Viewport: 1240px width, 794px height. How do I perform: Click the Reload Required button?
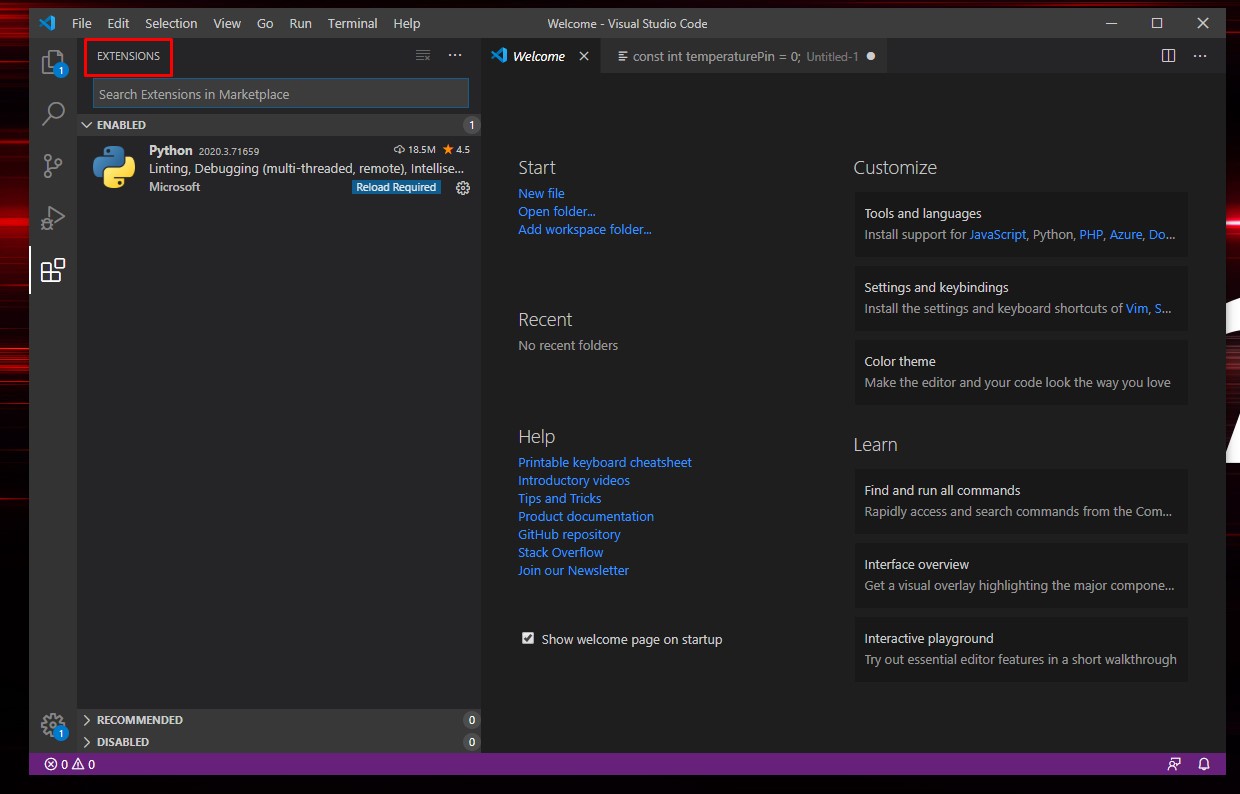tap(396, 187)
